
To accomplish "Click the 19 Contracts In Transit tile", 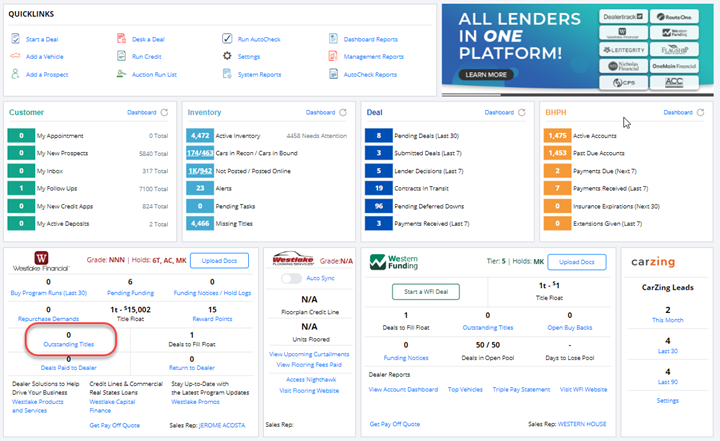I will pyautogui.click(x=378, y=188).
